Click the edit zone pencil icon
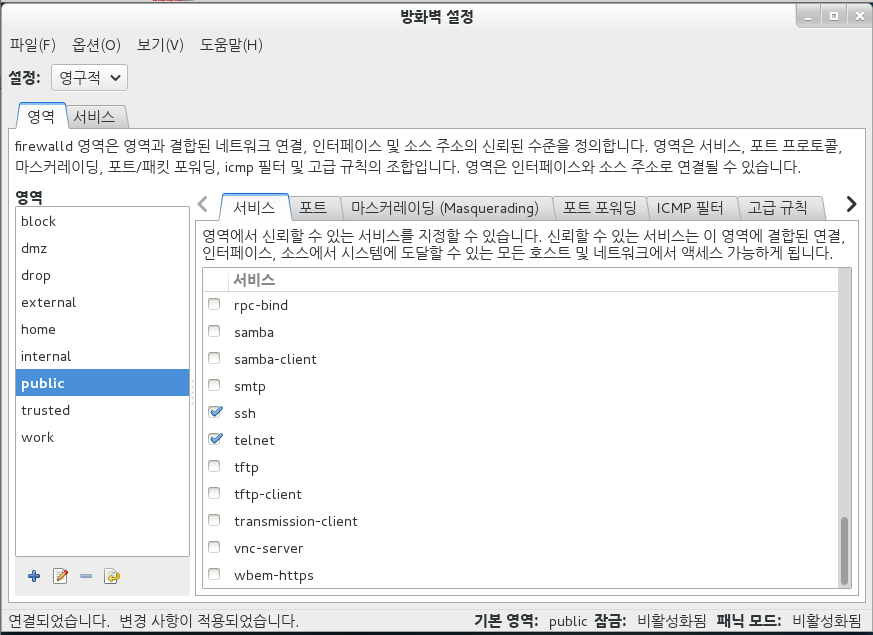The width and height of the screenshot is (873, 635). 60,576
